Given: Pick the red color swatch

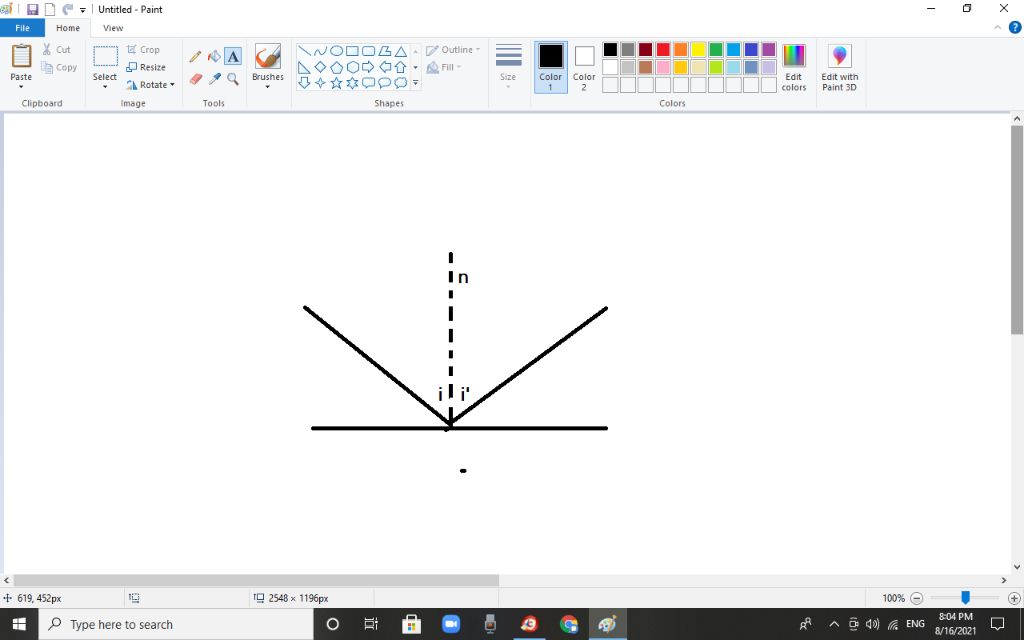Looking at the screenshot, I should coord(663,50).
